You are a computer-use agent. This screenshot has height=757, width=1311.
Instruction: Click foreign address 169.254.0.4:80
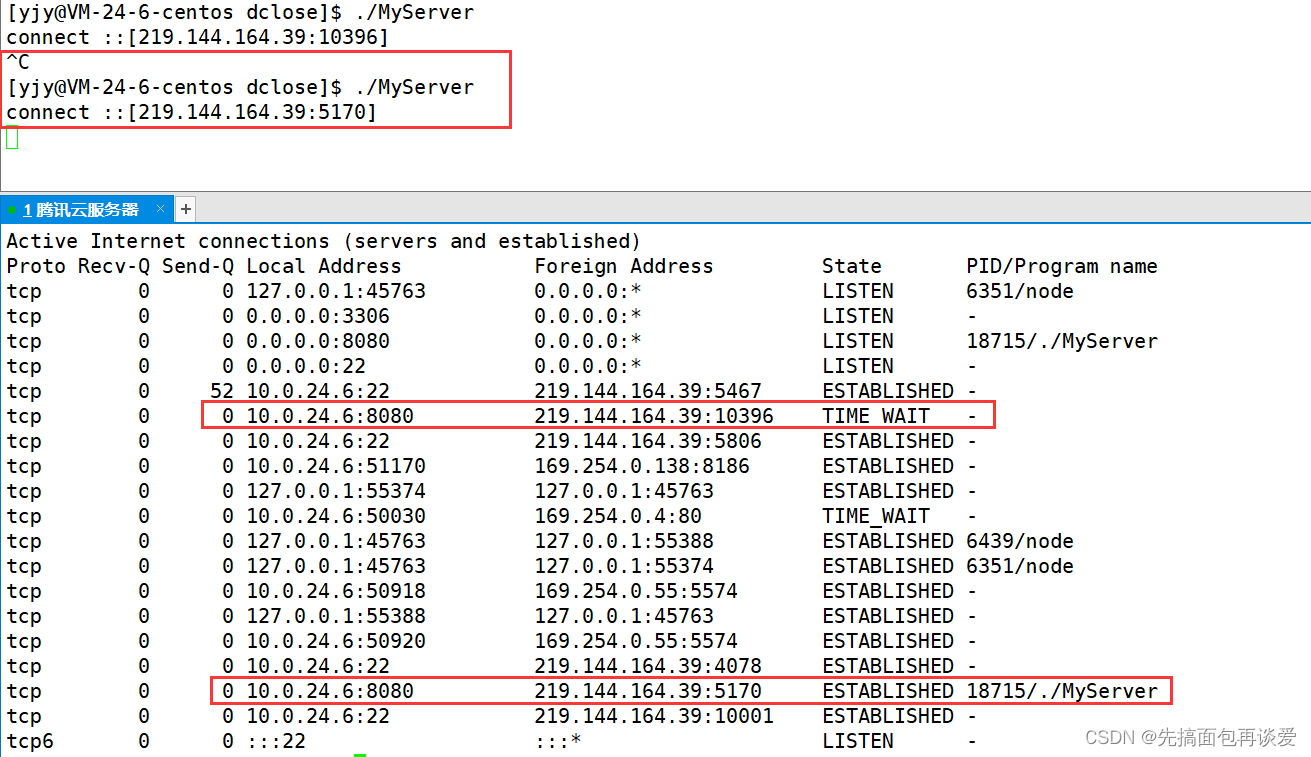(x=618, y=516)
